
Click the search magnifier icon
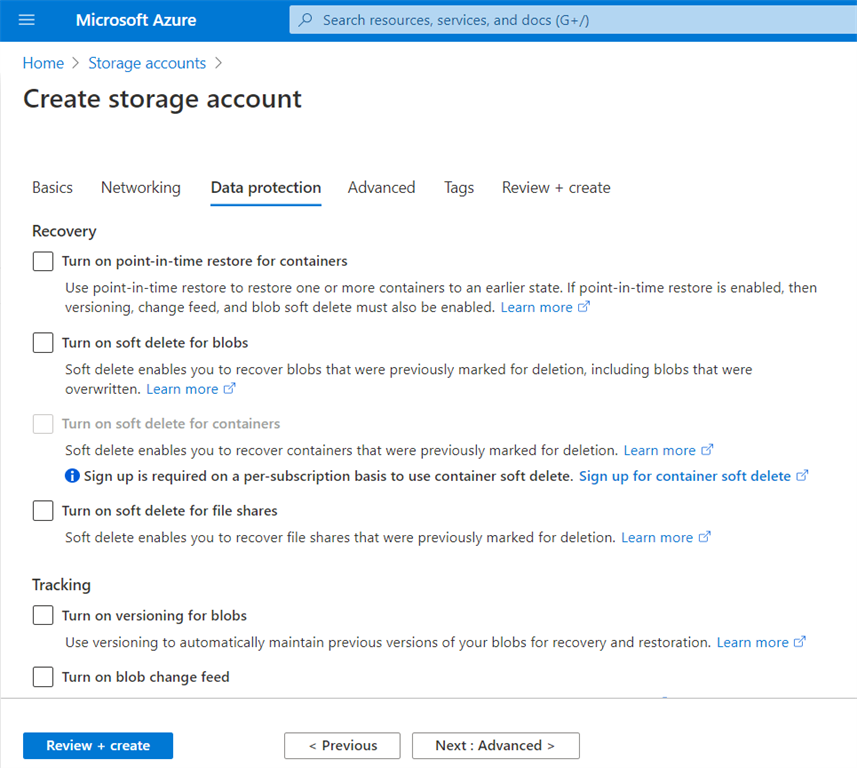305,20
